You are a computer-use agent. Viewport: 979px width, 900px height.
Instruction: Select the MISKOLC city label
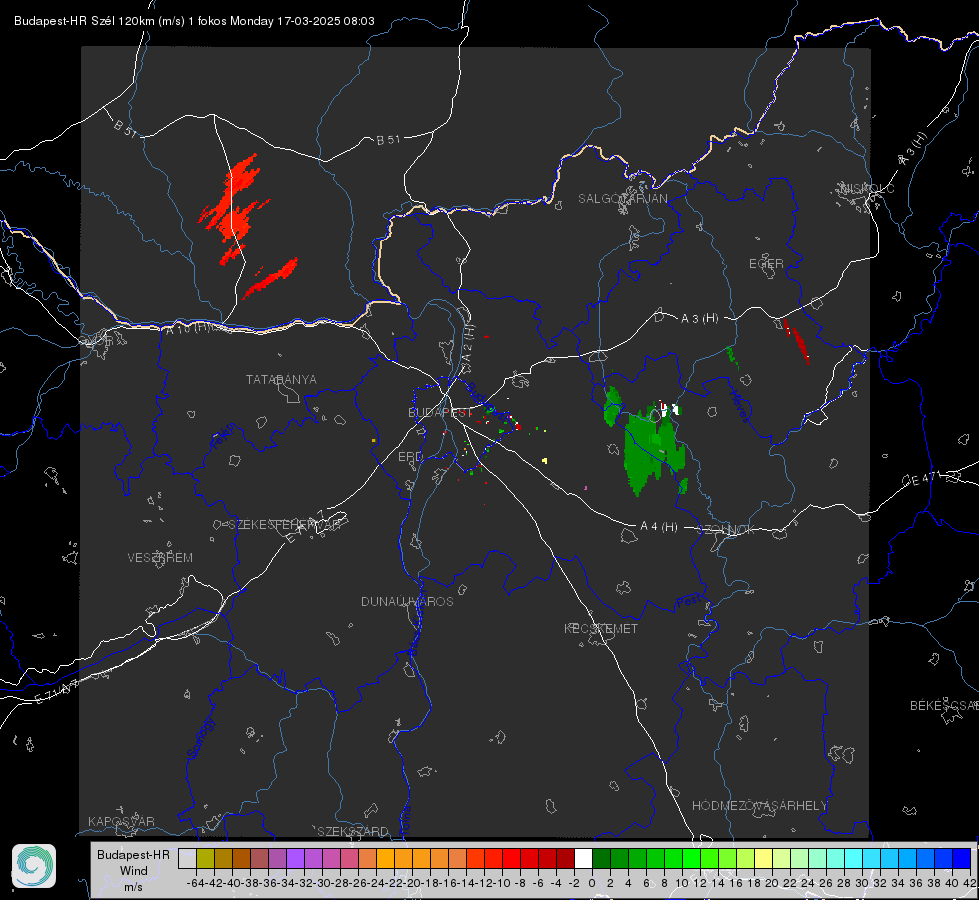pos(867,188)
